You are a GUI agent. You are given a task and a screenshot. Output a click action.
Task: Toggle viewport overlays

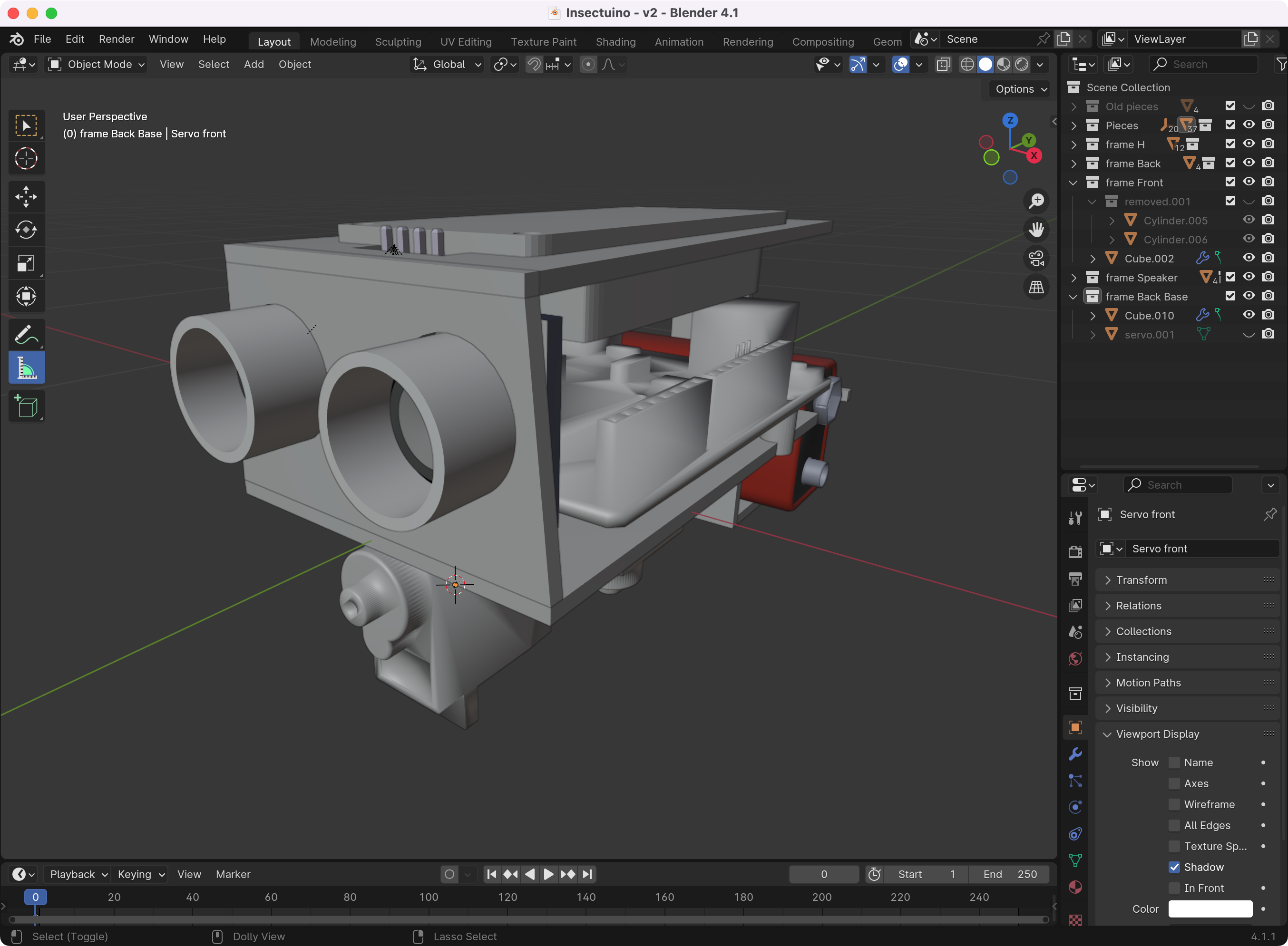coord(901,64)
